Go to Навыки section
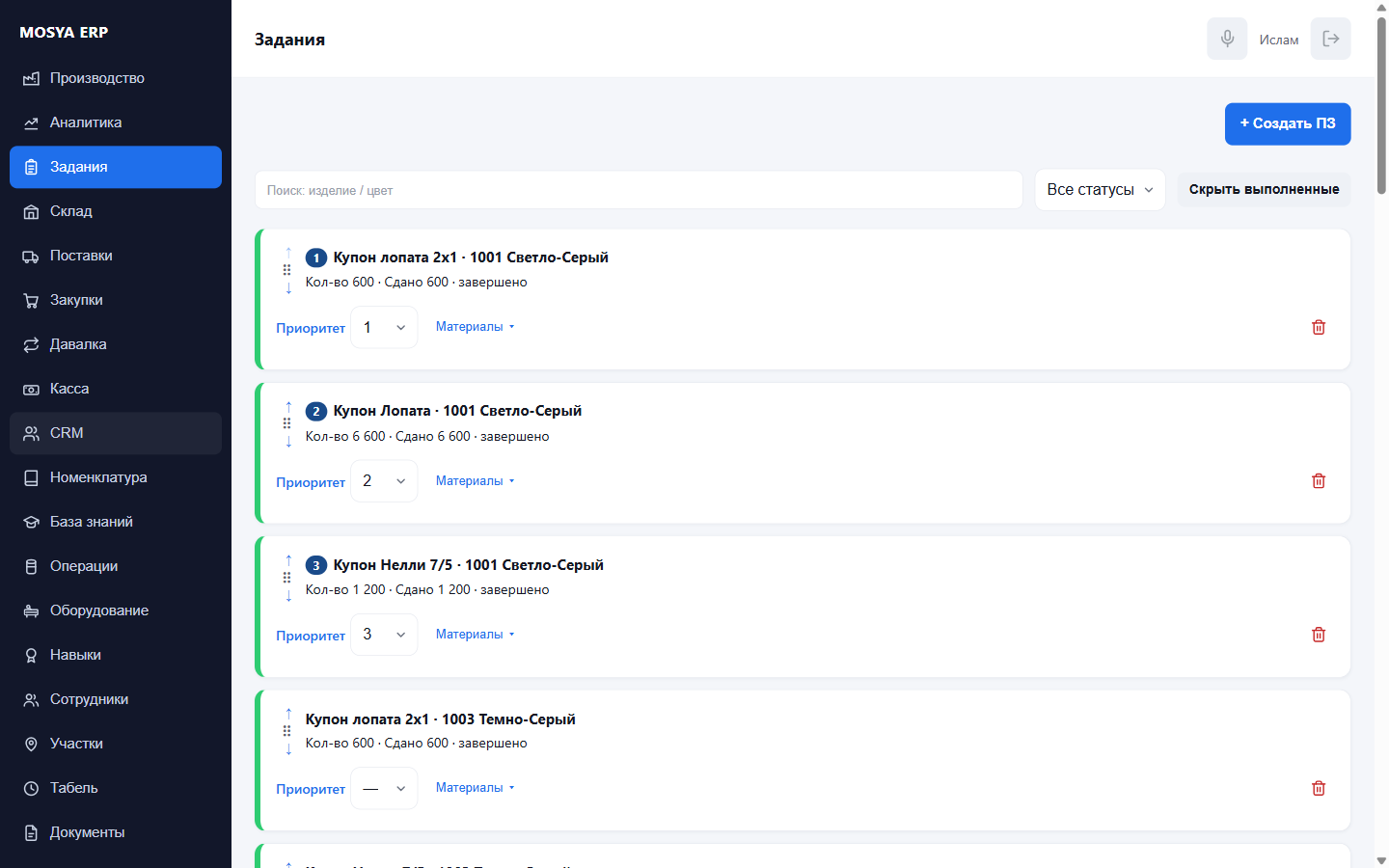1389x868 pixels. [x=116, y=655]
